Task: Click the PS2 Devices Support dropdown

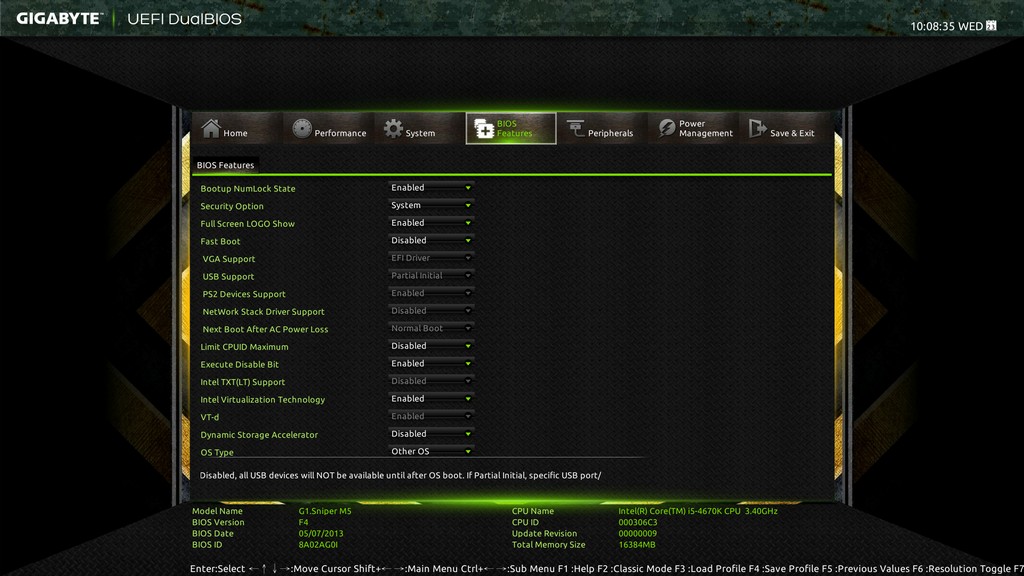Action: tap(431, 293)
